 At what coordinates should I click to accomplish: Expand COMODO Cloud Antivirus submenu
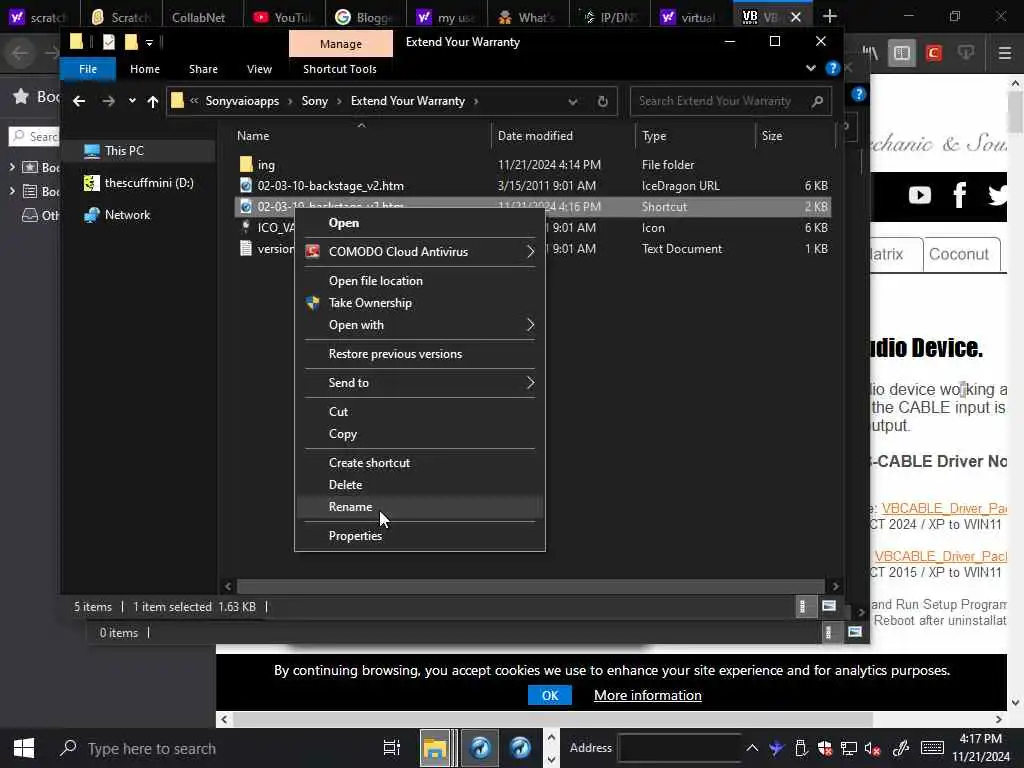tap(419, 251)
